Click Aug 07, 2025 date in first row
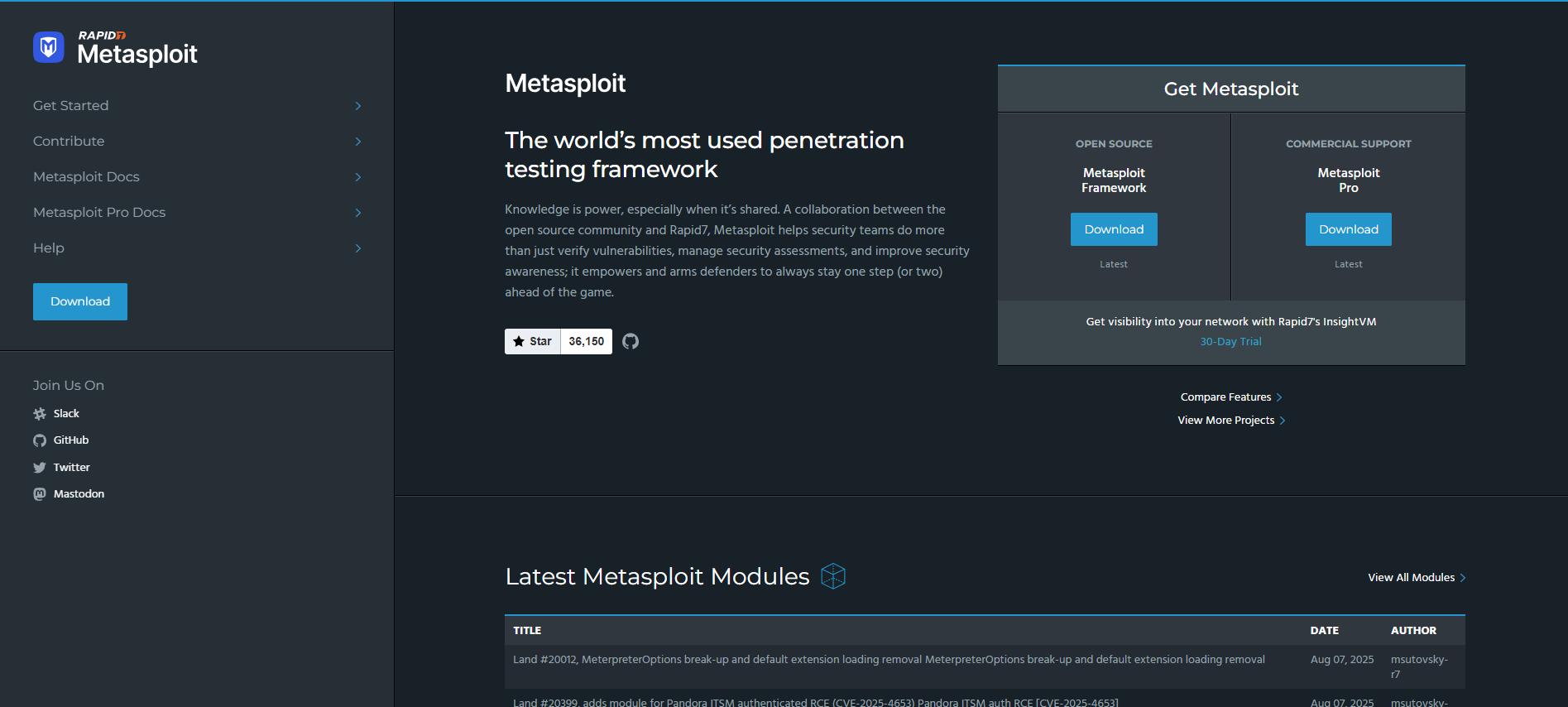The image size is (1568, 707). click(1342, 660)
